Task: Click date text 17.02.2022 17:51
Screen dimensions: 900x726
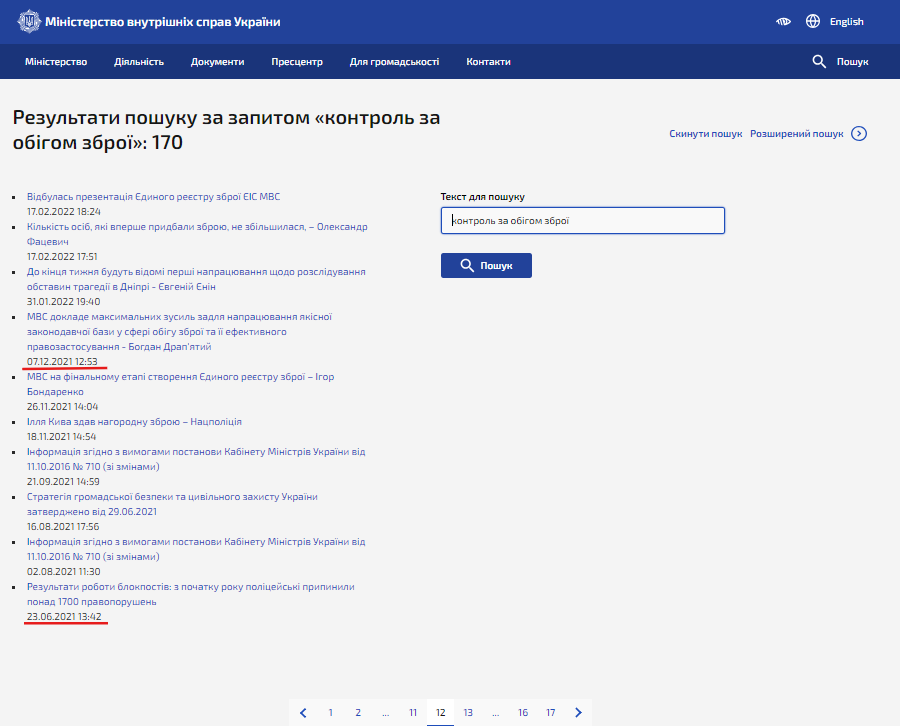Action: [x=62, y=257]
